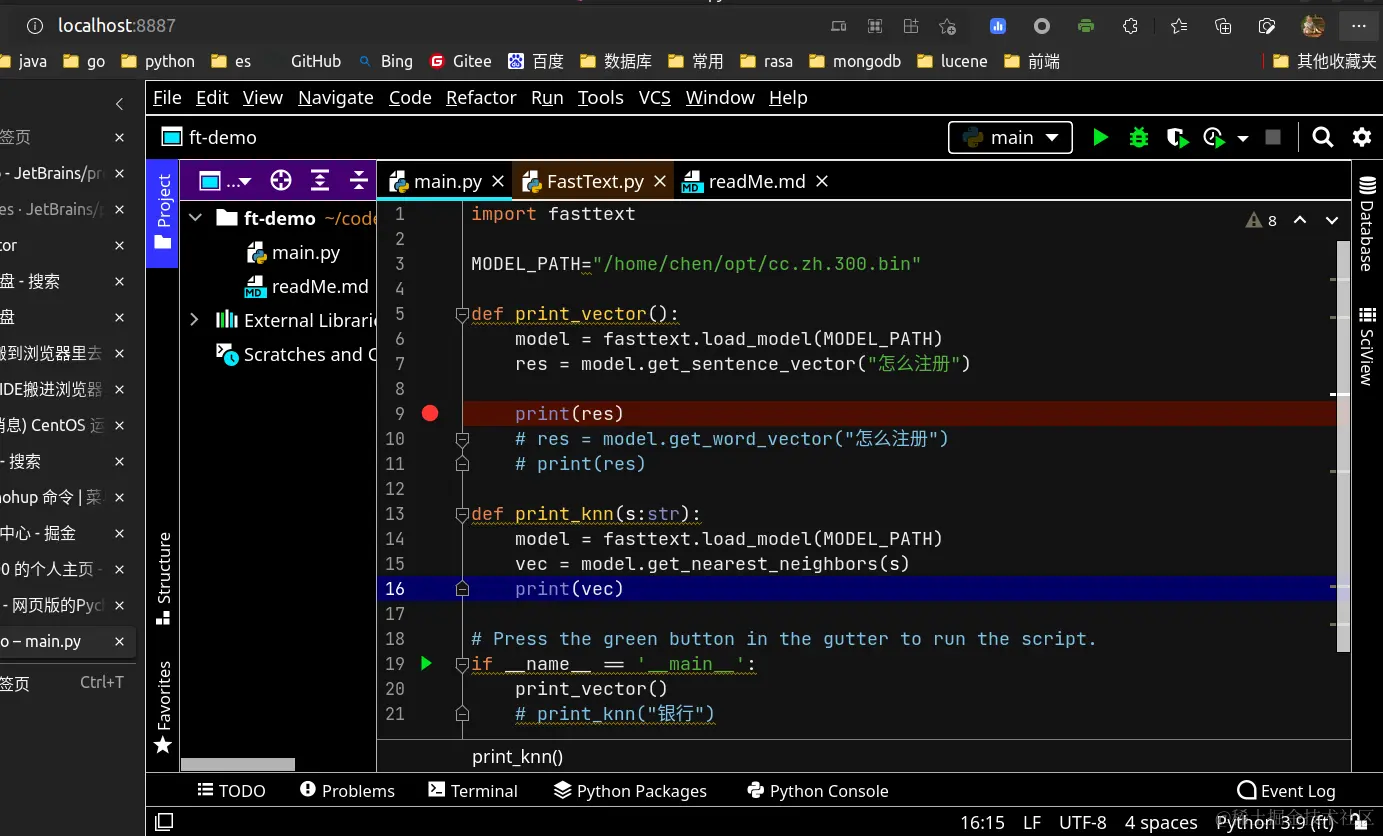The width and height of the screenshot is (1383, 836).
Task: Open the Problems tool window
Action: click(347, 790)
